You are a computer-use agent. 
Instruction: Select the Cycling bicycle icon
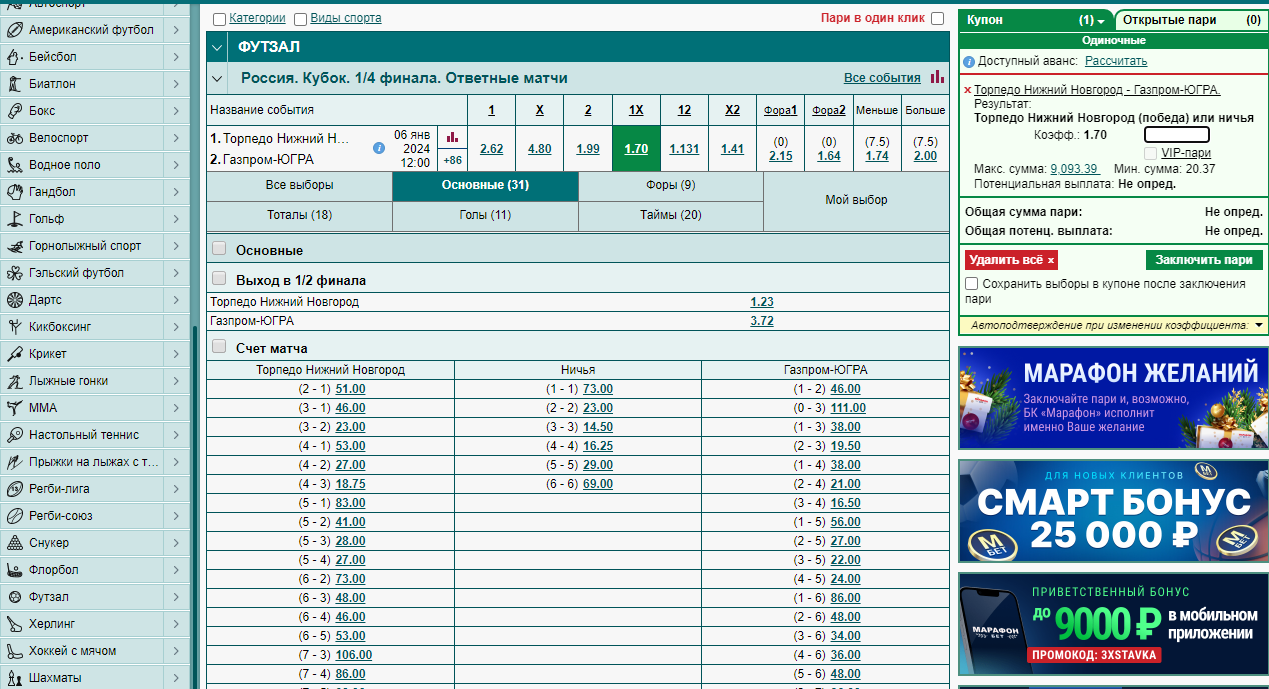[x=14, y=138]
